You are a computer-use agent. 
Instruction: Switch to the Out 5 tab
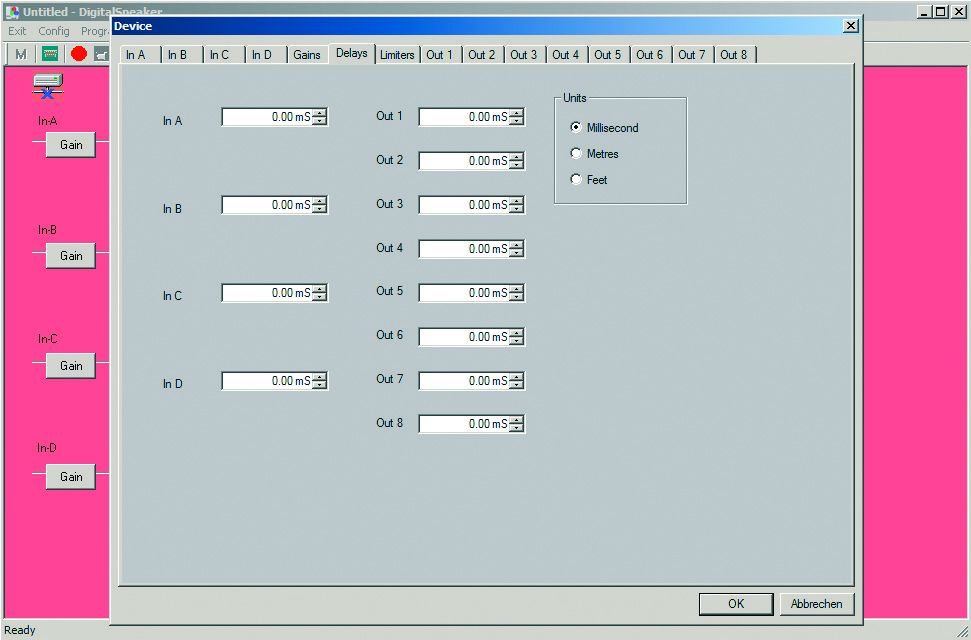608,55
